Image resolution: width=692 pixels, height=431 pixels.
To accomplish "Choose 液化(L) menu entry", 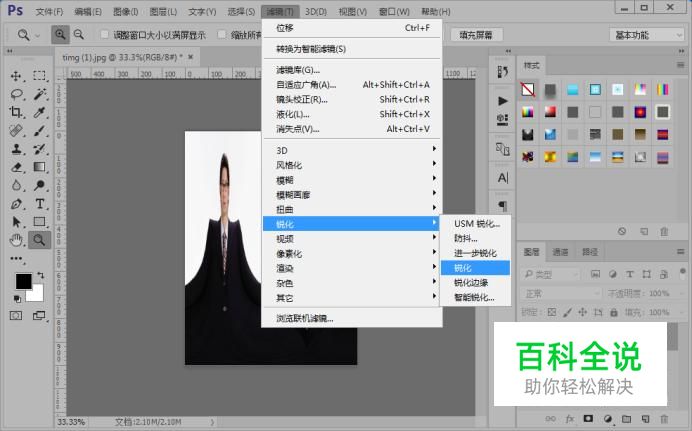I will click(x=352, y=114).
